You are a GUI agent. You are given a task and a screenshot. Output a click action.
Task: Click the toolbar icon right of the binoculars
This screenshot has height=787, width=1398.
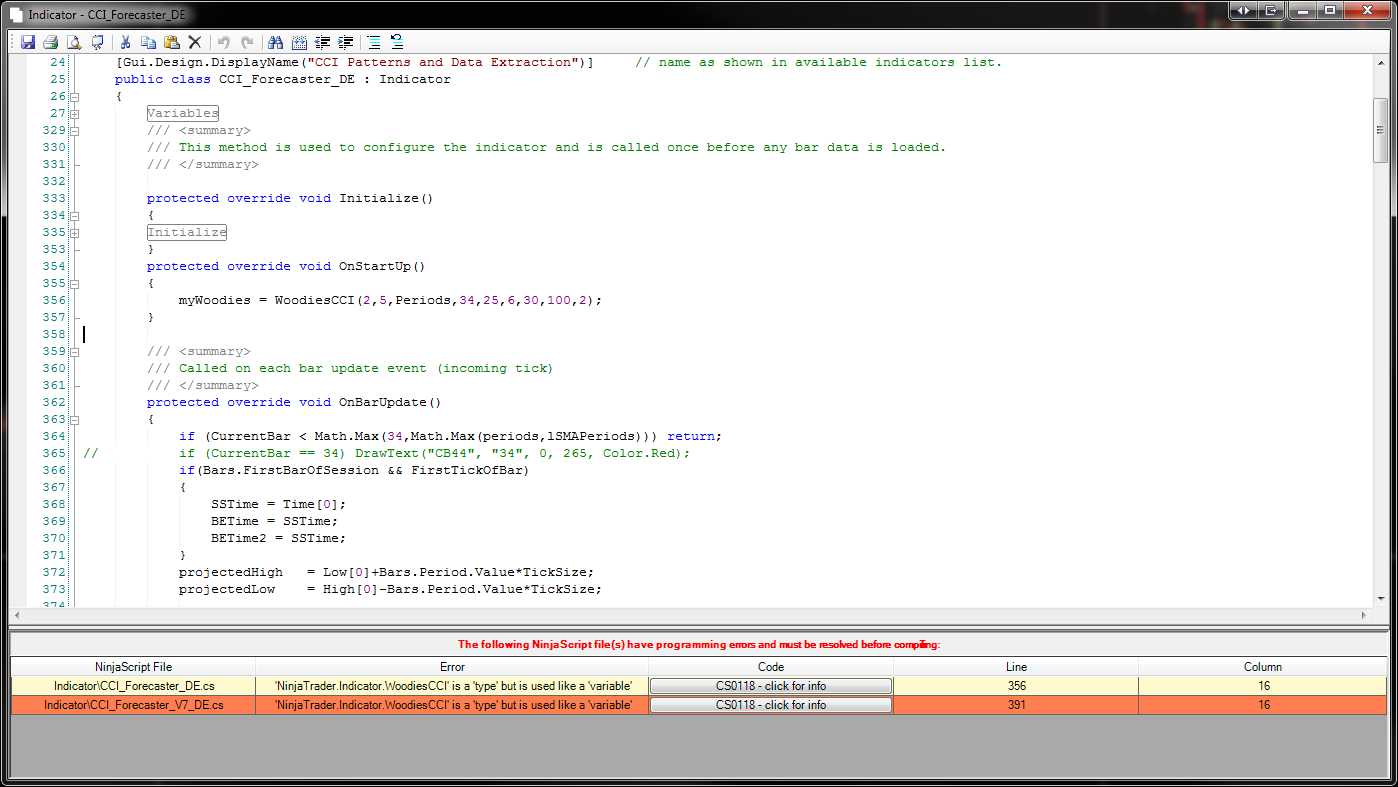coord(299,42)
